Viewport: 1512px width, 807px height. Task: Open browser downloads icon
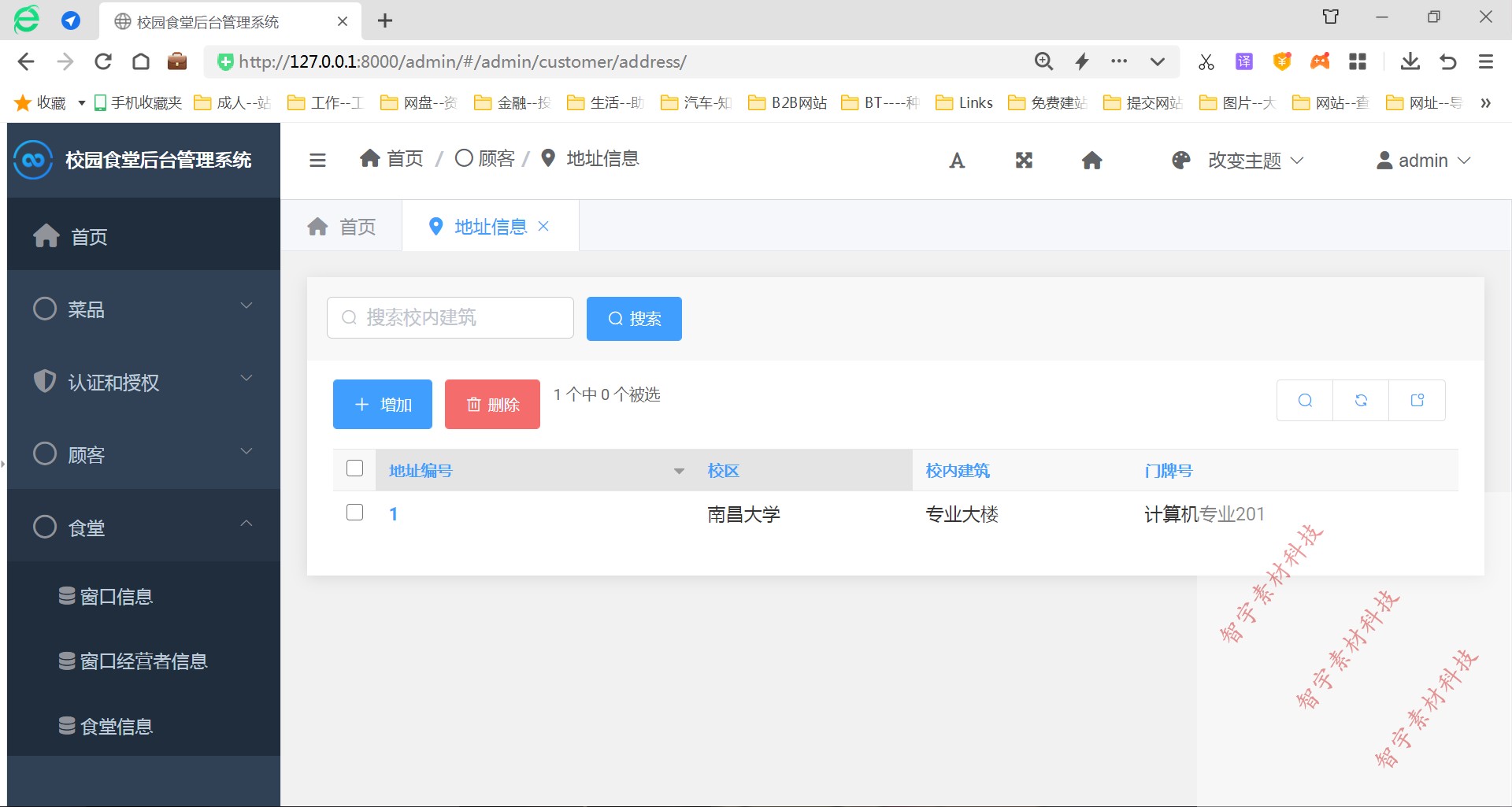[x=1410, y=61]
